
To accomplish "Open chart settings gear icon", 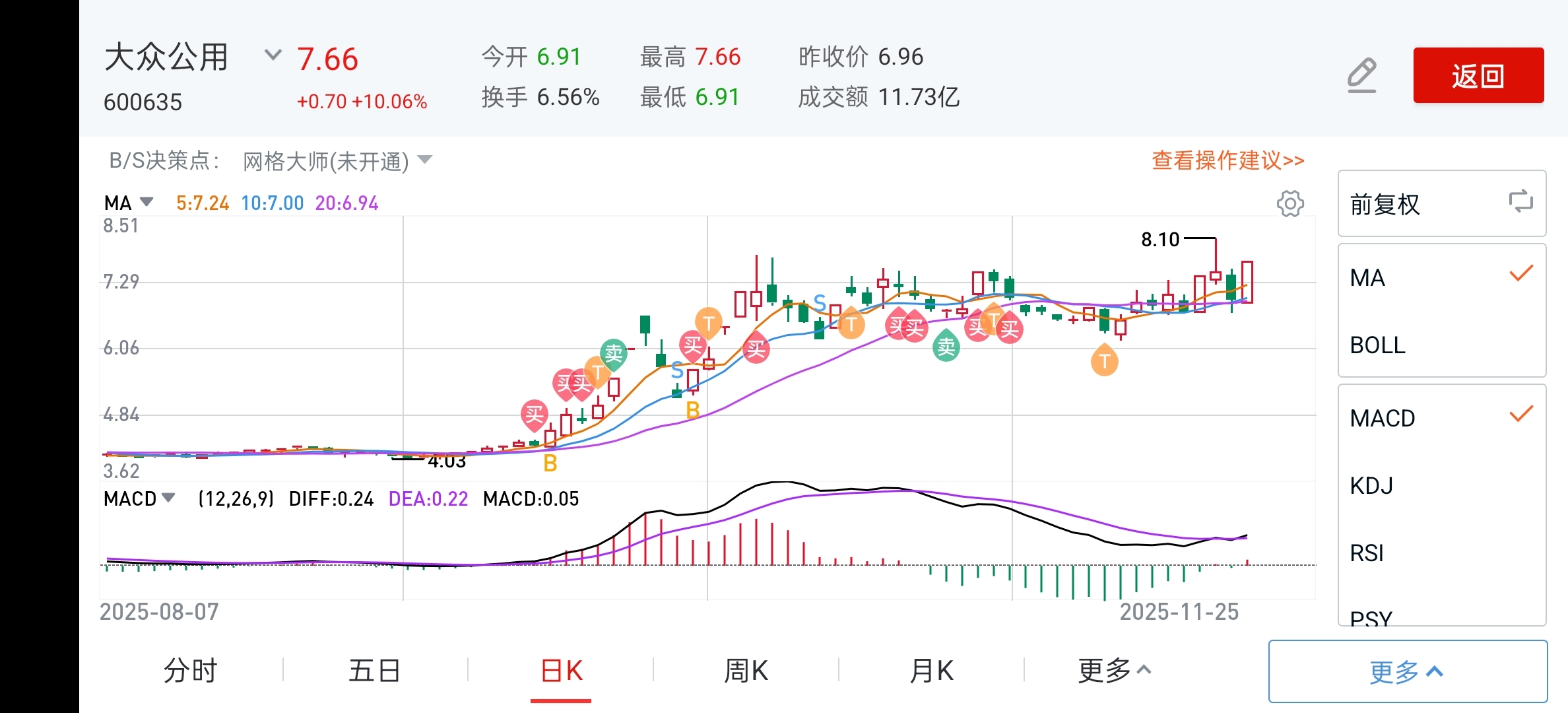I will coord(1290,203).
